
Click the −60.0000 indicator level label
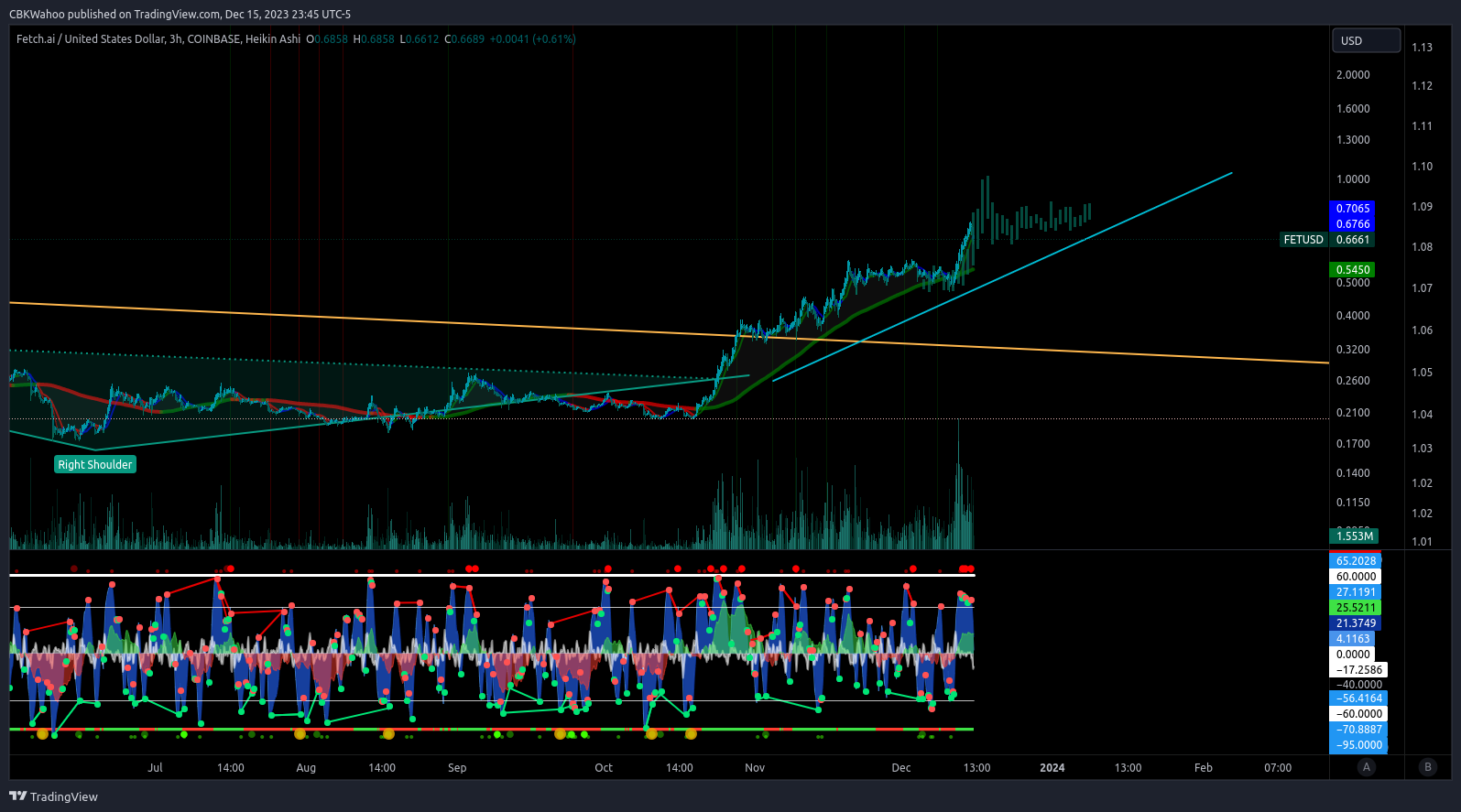coord(1358,714)
